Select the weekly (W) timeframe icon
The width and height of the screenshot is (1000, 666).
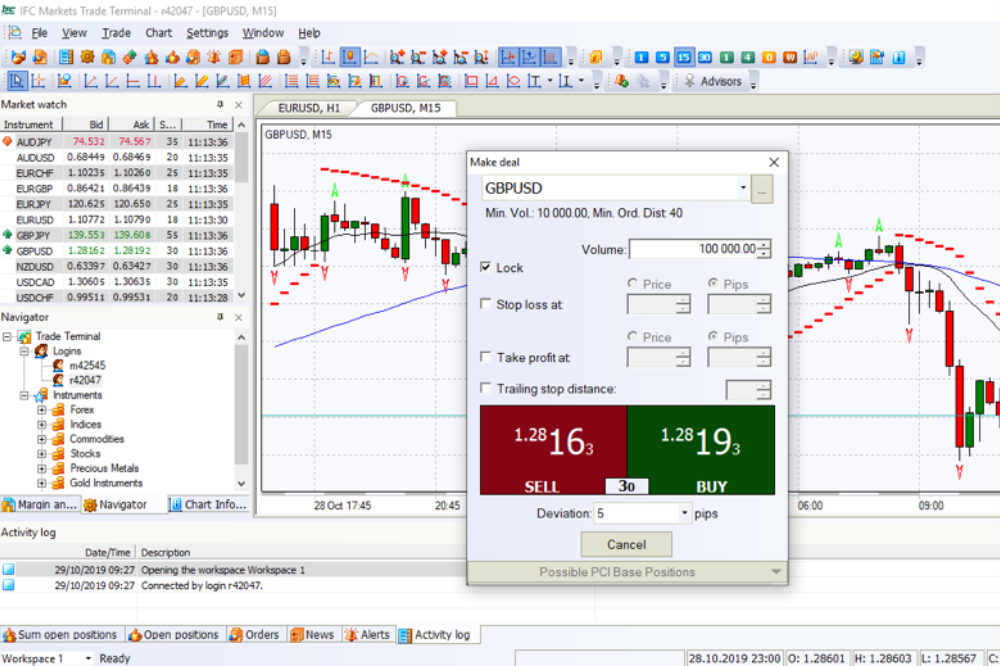(790, 57)
